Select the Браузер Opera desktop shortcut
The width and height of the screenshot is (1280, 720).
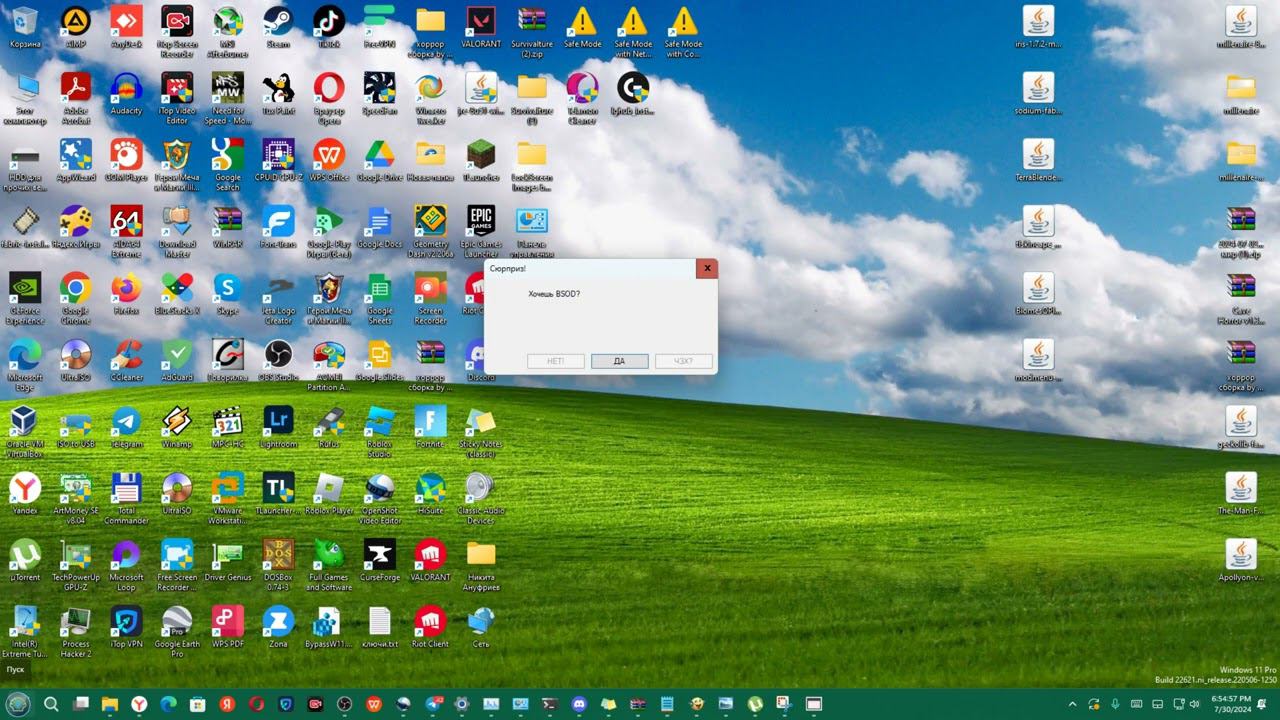pos(329,98)
